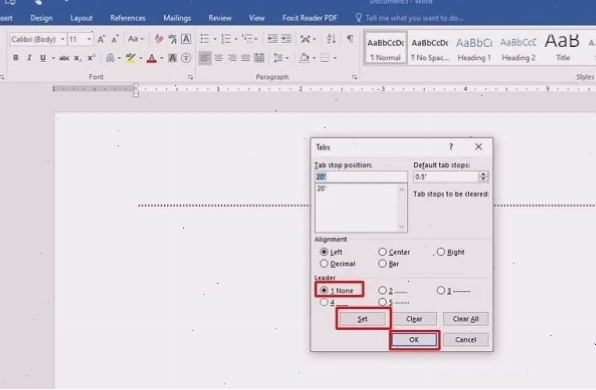The image size is (596, 390).
Task: Toggle Italic formatting
Action: coord(29,58)
